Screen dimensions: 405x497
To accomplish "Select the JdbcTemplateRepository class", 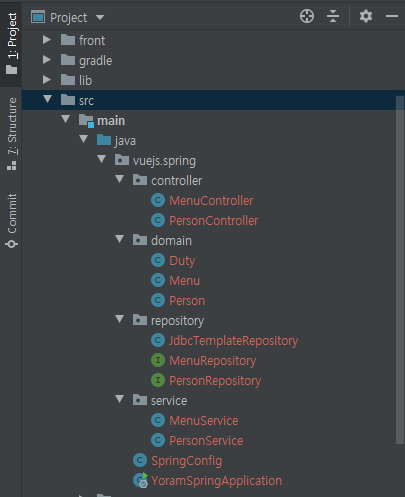I will tap(233, 341).
